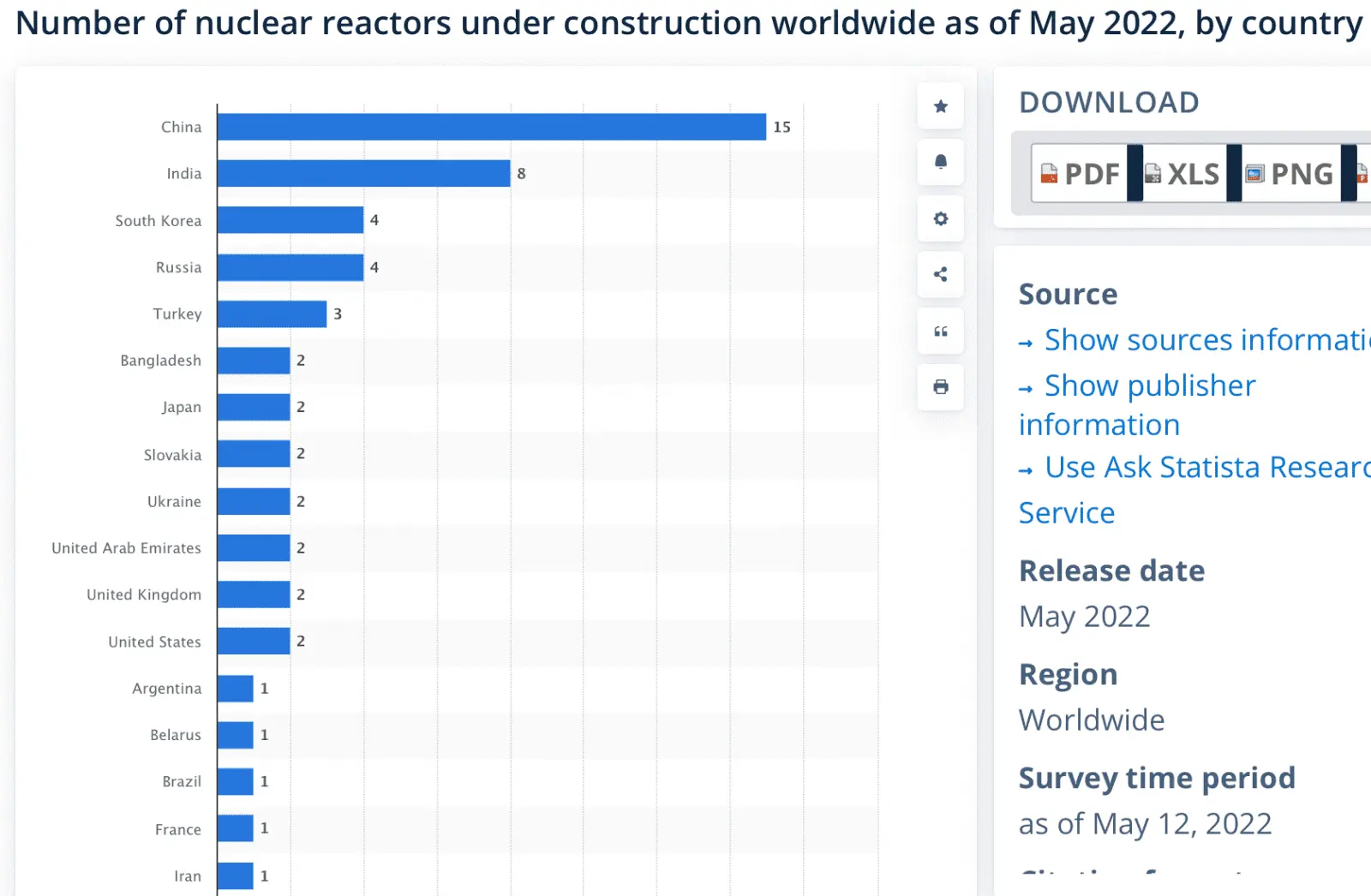1371x896 pixels.
Task: Click the print icon
Action: [x=940, y=387]
